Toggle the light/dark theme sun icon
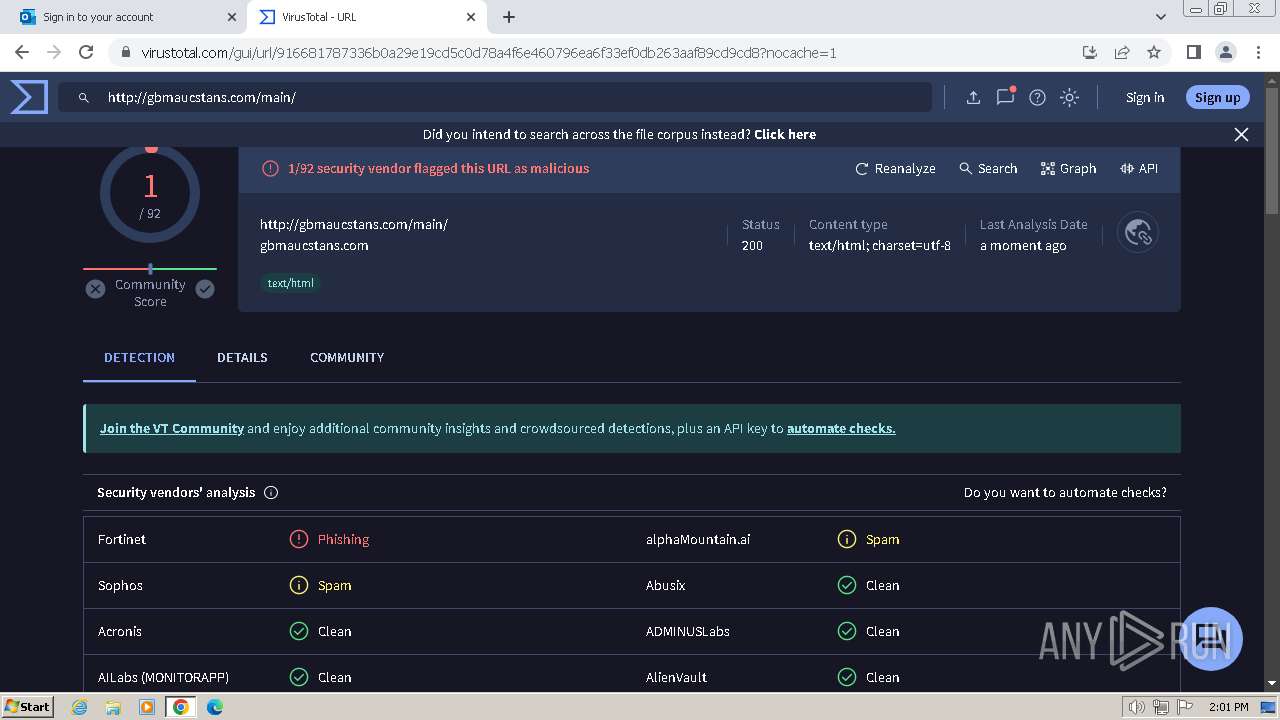This screenshot has height=720, width=1280. coord(1070,97)
